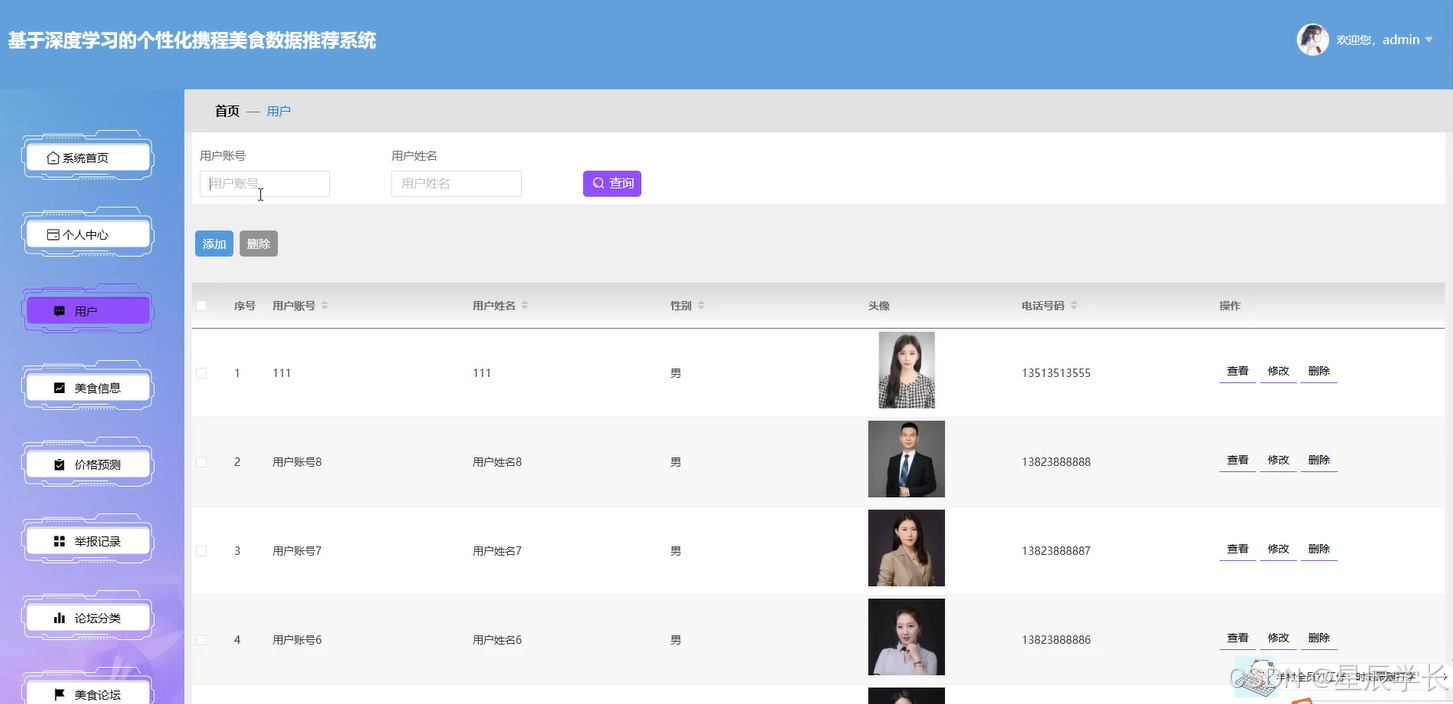This screenshot has height=704, width=1453.
Task: Click the 用户 breadcrumb link
Action: [x=279, y=111]
